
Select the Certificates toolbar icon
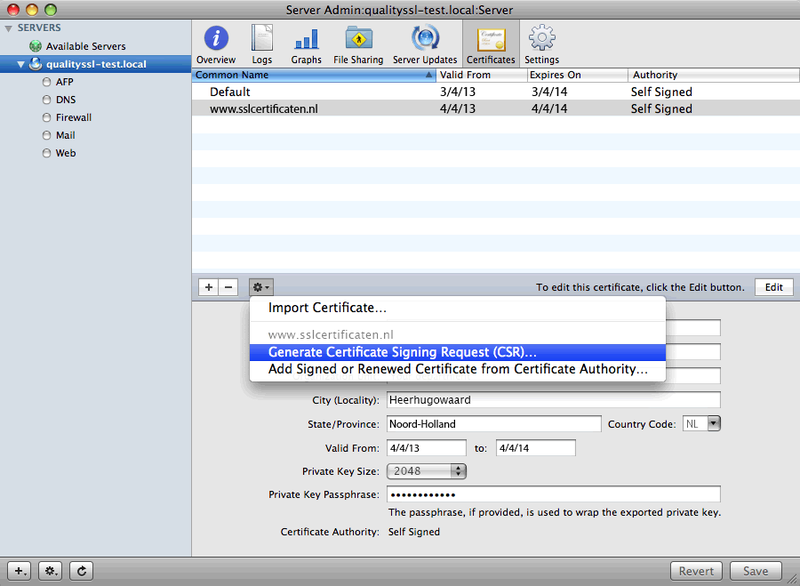[x=491, y=39]
